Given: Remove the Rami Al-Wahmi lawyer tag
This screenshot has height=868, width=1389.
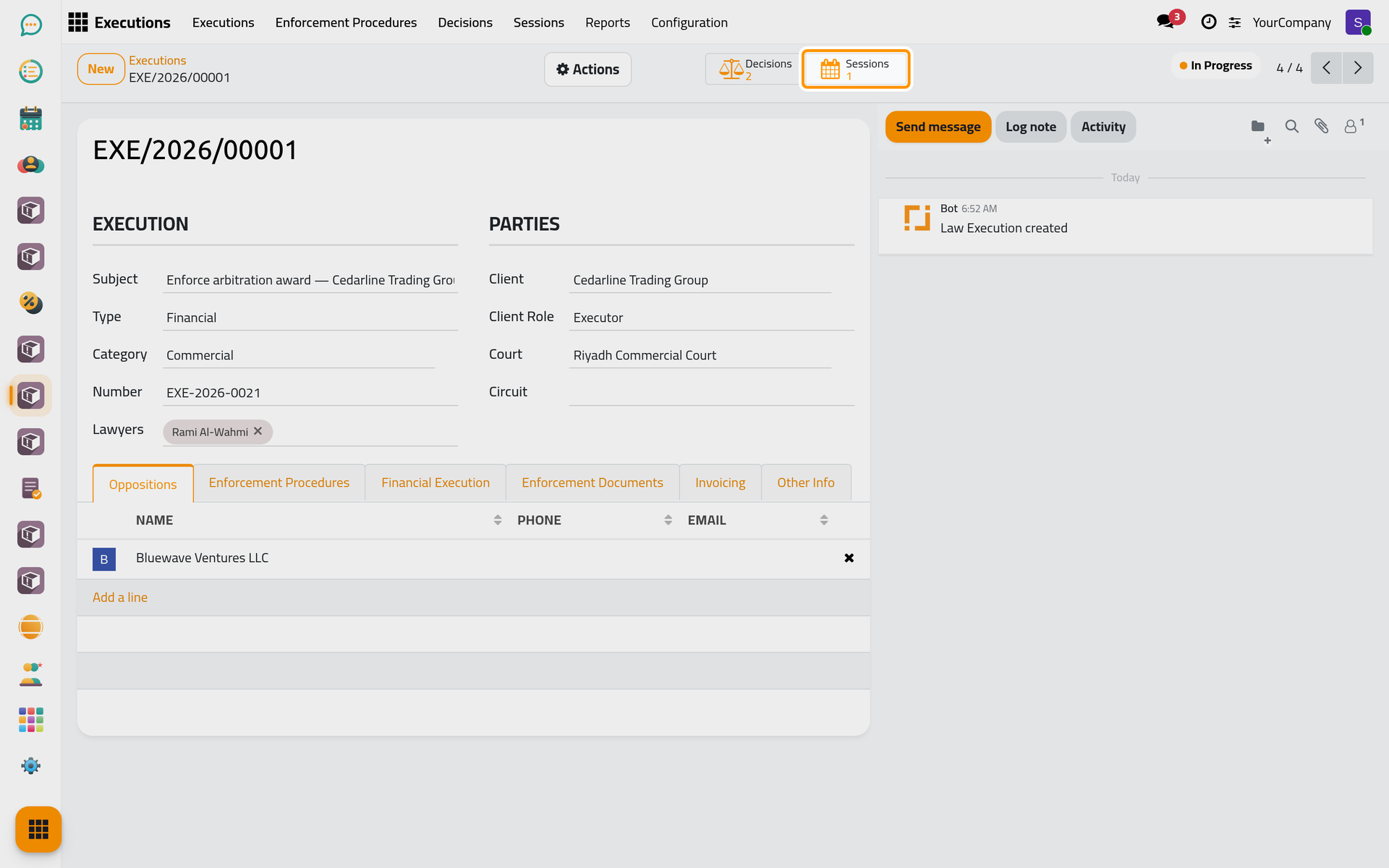Looking at the screenshot, I should [258, 431].
